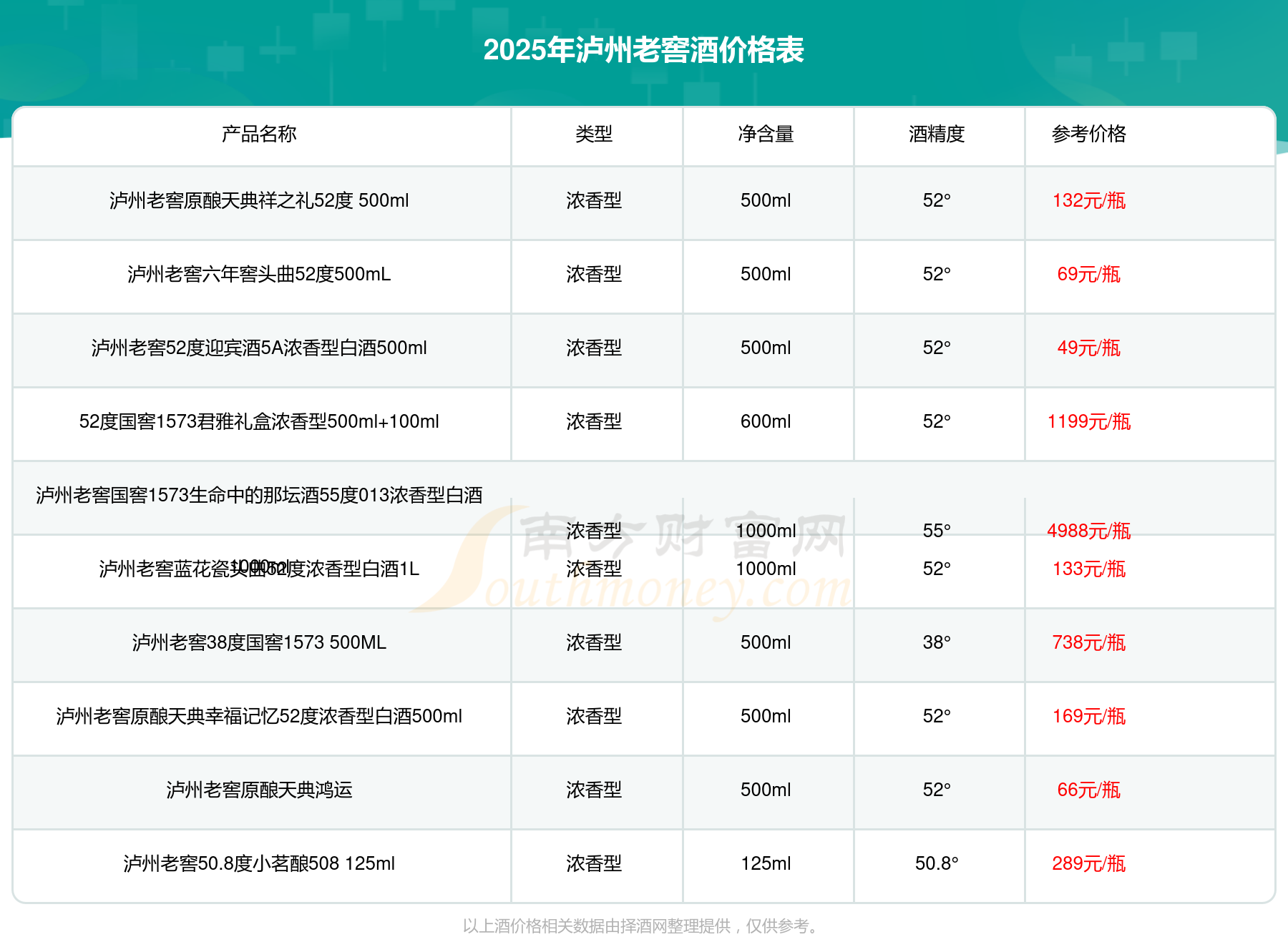Click "500ml" net content in the 幸福记忆 row
Image resolution: width=1288 pixels, height=937 pixels.
click(766, 716)
